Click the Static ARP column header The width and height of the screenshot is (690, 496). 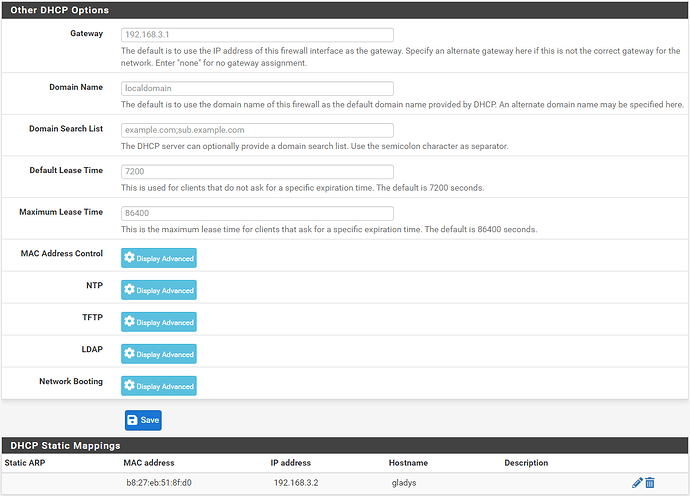point(26,463)
